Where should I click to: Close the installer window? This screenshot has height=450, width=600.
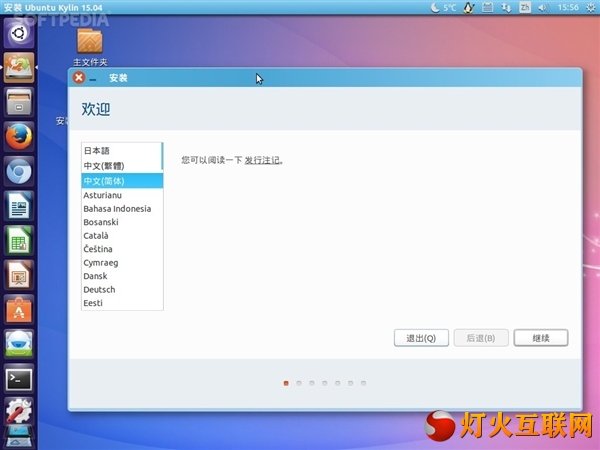click(79, 78)
